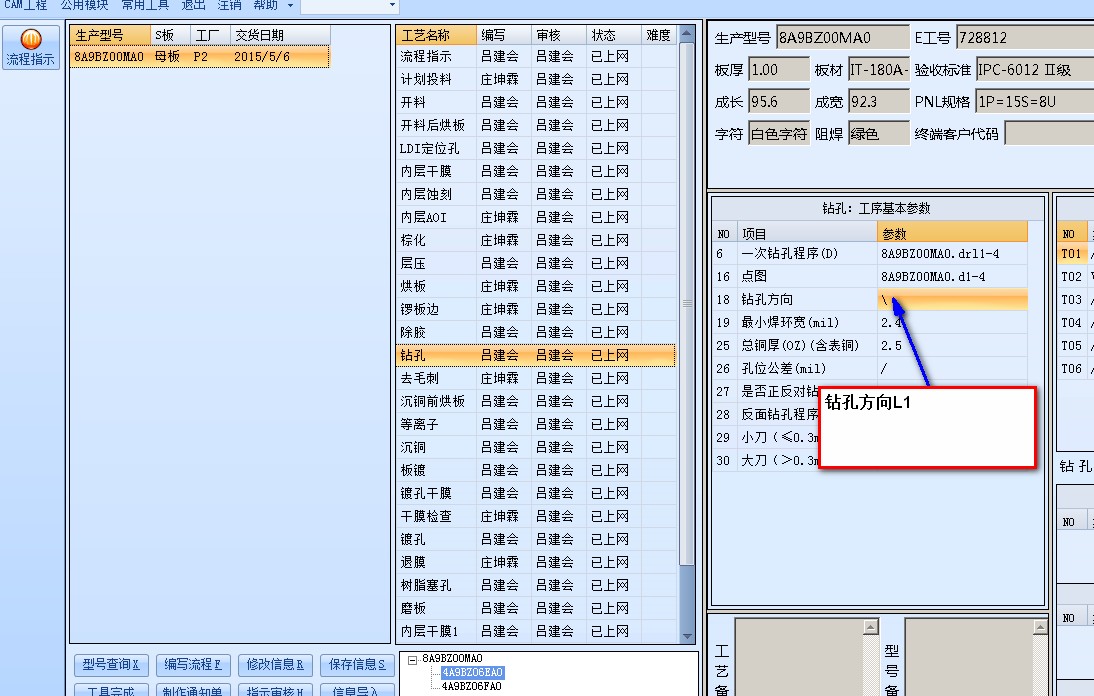Click the 修改信息R button
This screenshot has height=696, width=1094.
(x=275, y=665)
